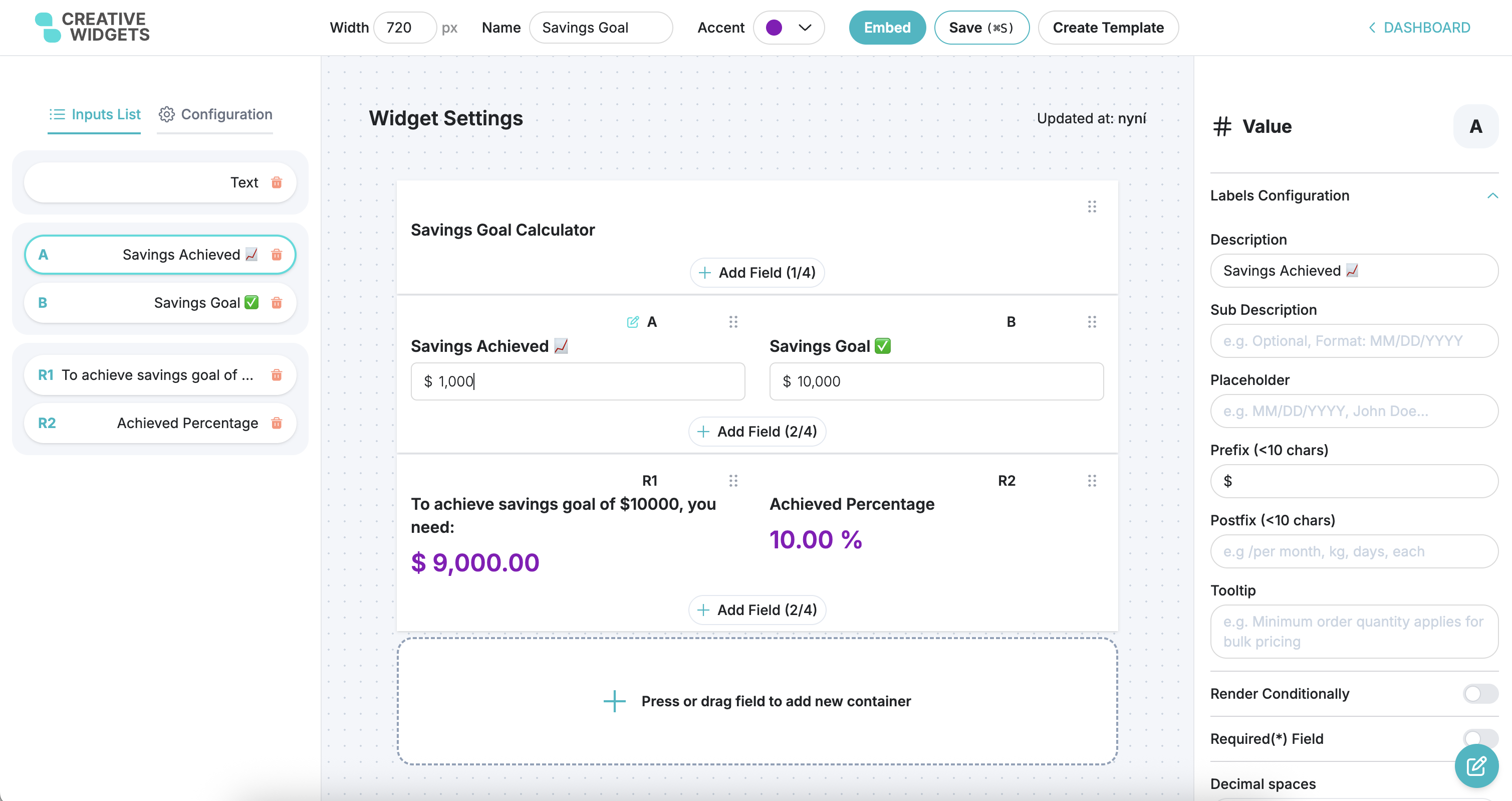Screen dimensions: 1512x801
Task: Click the Description input field
Action: click(1354, 271)
